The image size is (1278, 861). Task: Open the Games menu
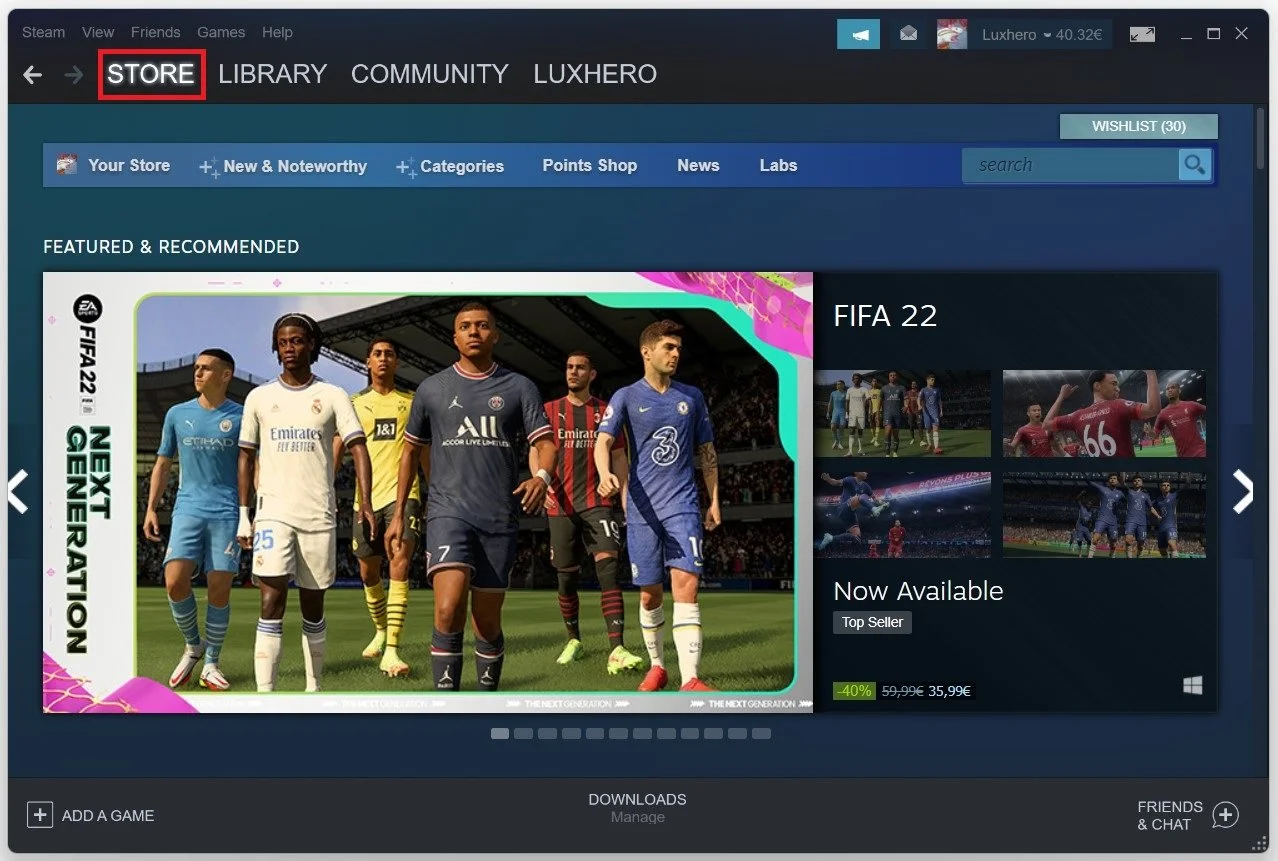221,32
